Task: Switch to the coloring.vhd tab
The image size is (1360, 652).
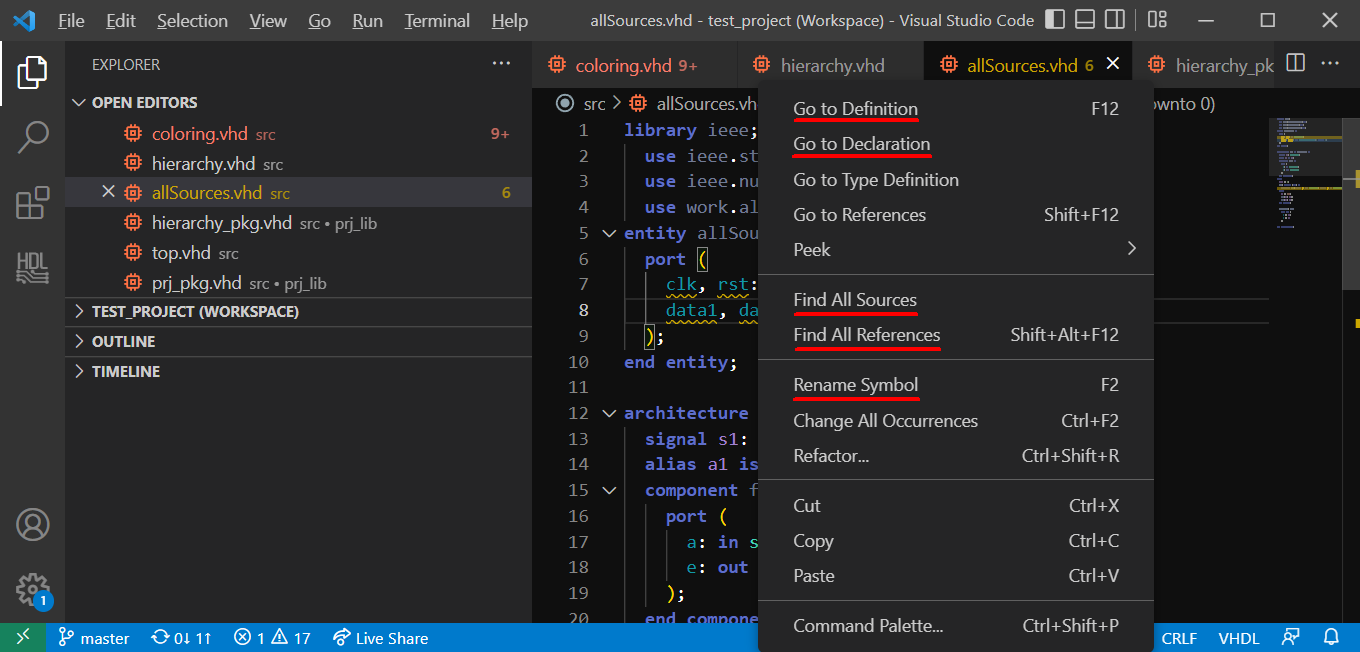Action: click(x=635, y=65)
